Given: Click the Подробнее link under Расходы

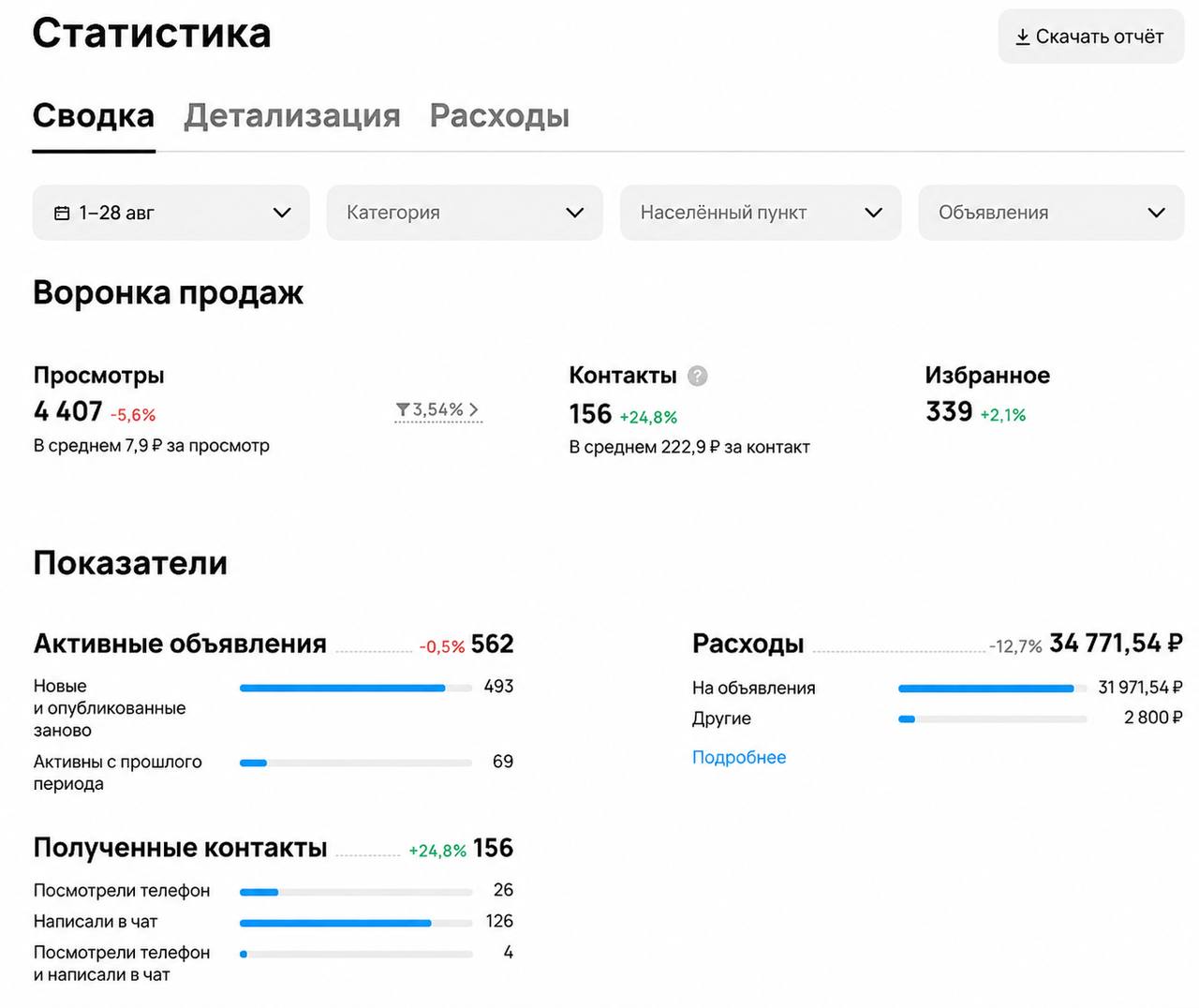Looking at the screenshot, I should pos(739,757).
